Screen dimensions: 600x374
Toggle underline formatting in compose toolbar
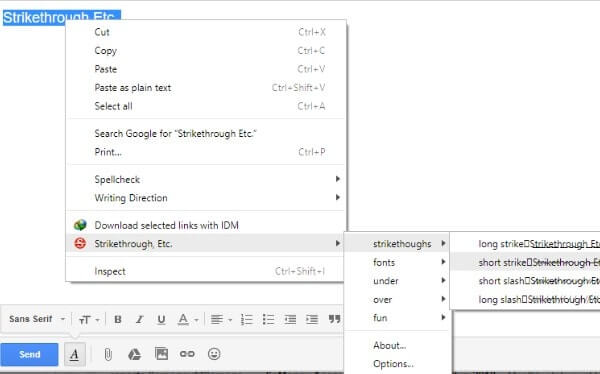(x=161, y=319)
